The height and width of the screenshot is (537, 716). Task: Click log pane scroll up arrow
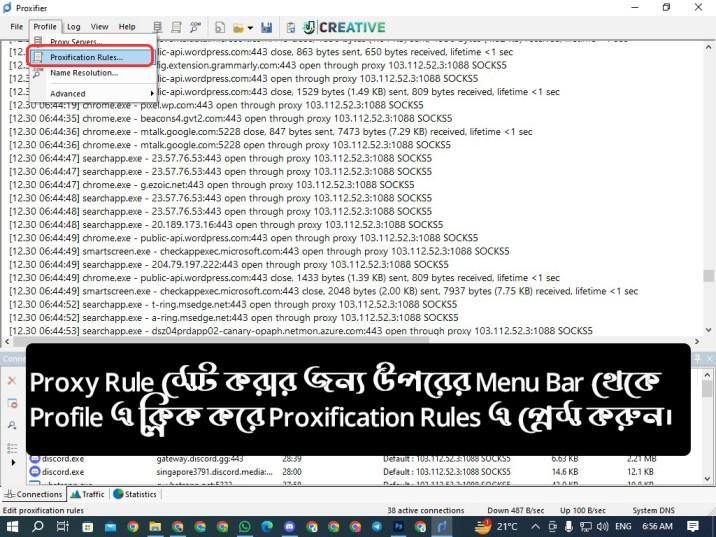pos(708,47)
